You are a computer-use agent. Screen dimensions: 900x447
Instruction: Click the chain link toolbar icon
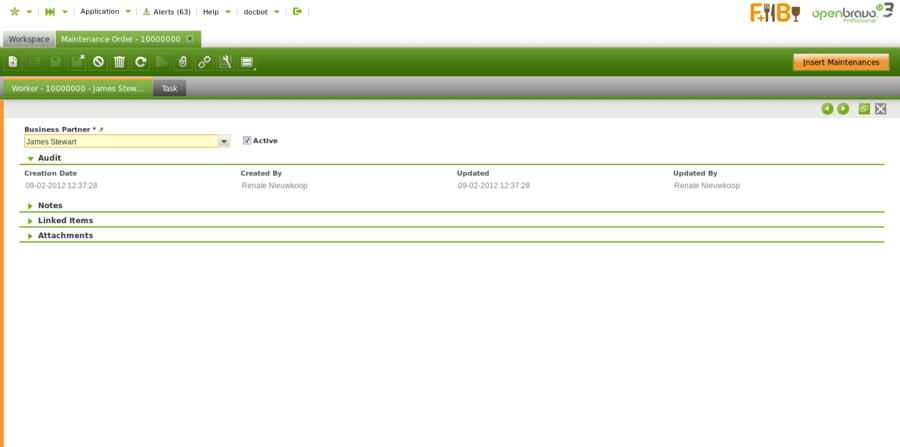tap(204, 62)
